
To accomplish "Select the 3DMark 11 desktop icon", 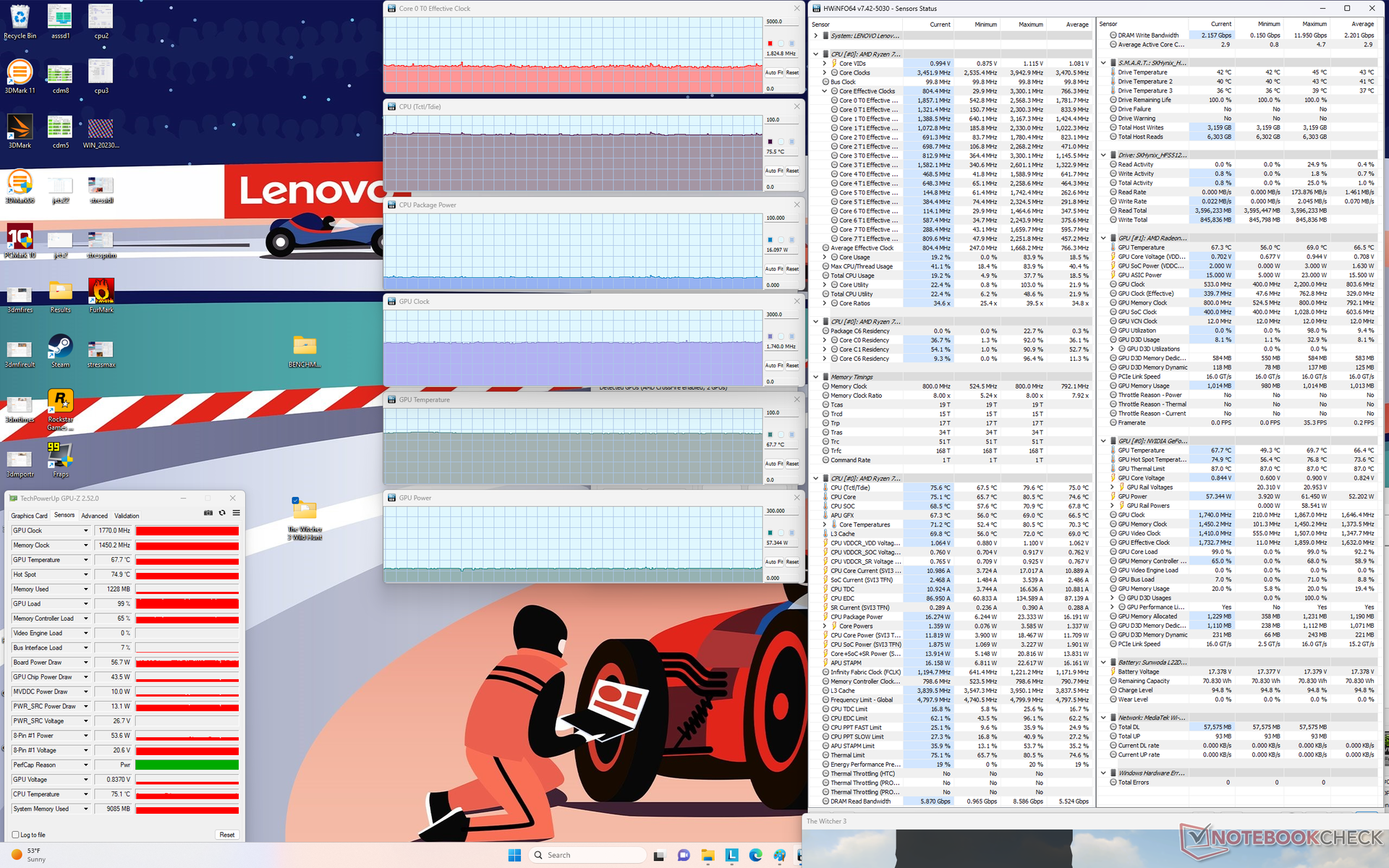I will pos(20,77).
